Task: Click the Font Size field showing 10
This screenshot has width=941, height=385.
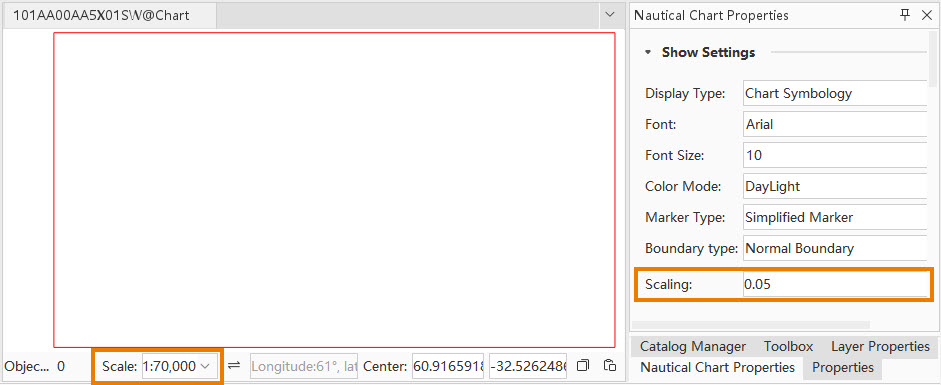Action: 835,155
